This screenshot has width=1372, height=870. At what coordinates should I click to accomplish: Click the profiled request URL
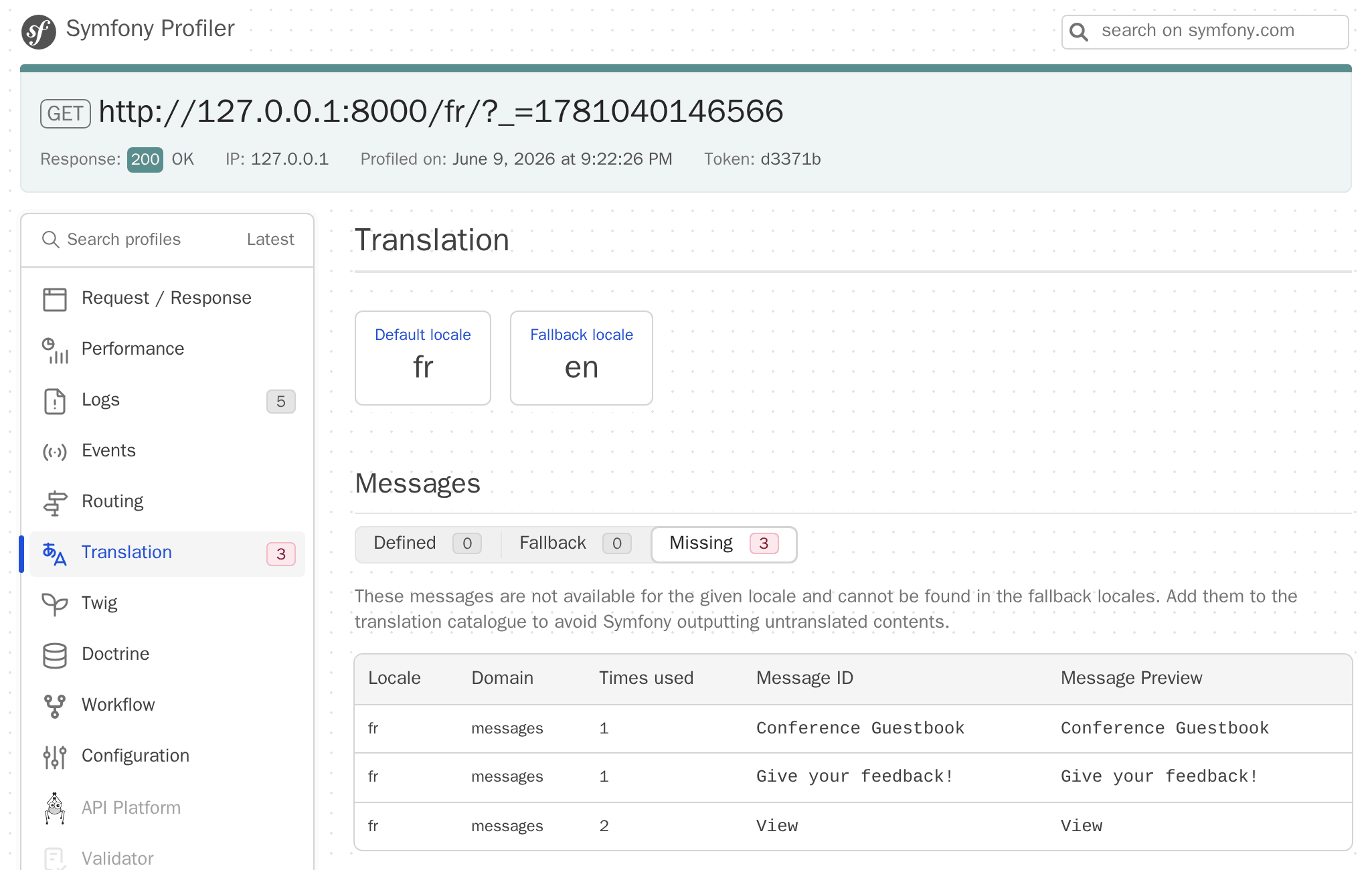pyautogui.click(x=441, y=111)
